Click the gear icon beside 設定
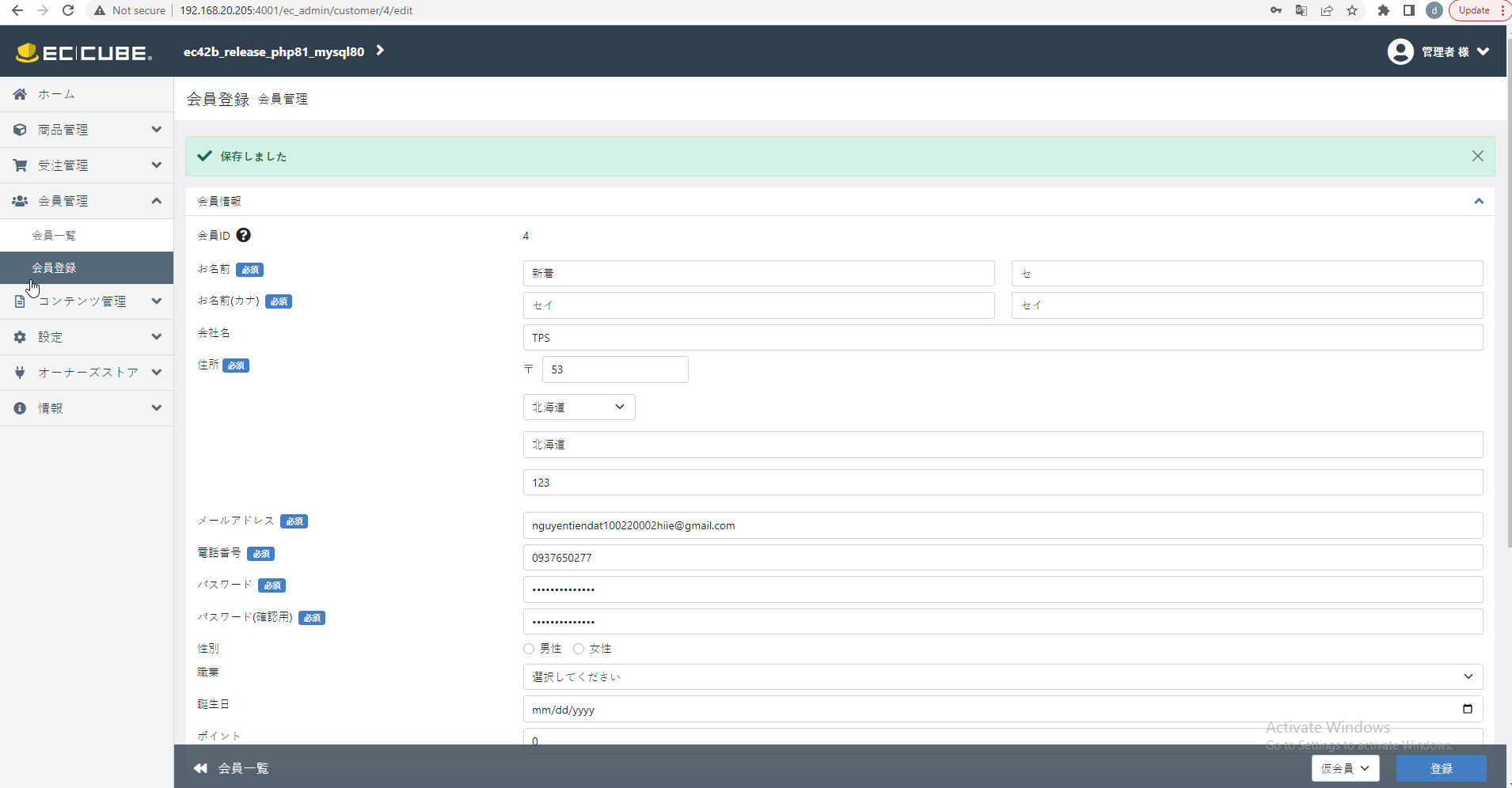 [20, 337]
